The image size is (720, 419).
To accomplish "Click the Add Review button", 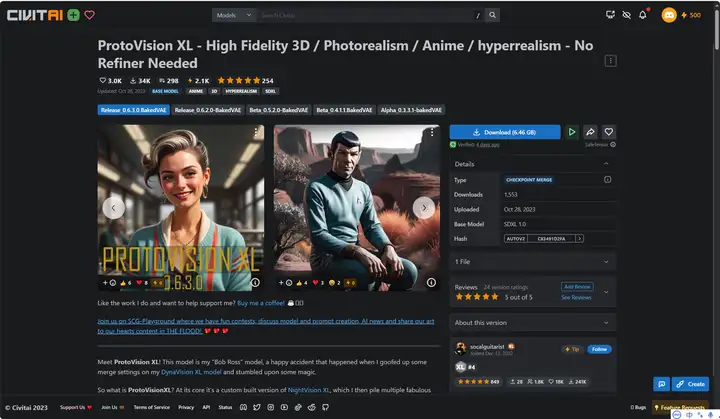I will click(x=577, y=287).
